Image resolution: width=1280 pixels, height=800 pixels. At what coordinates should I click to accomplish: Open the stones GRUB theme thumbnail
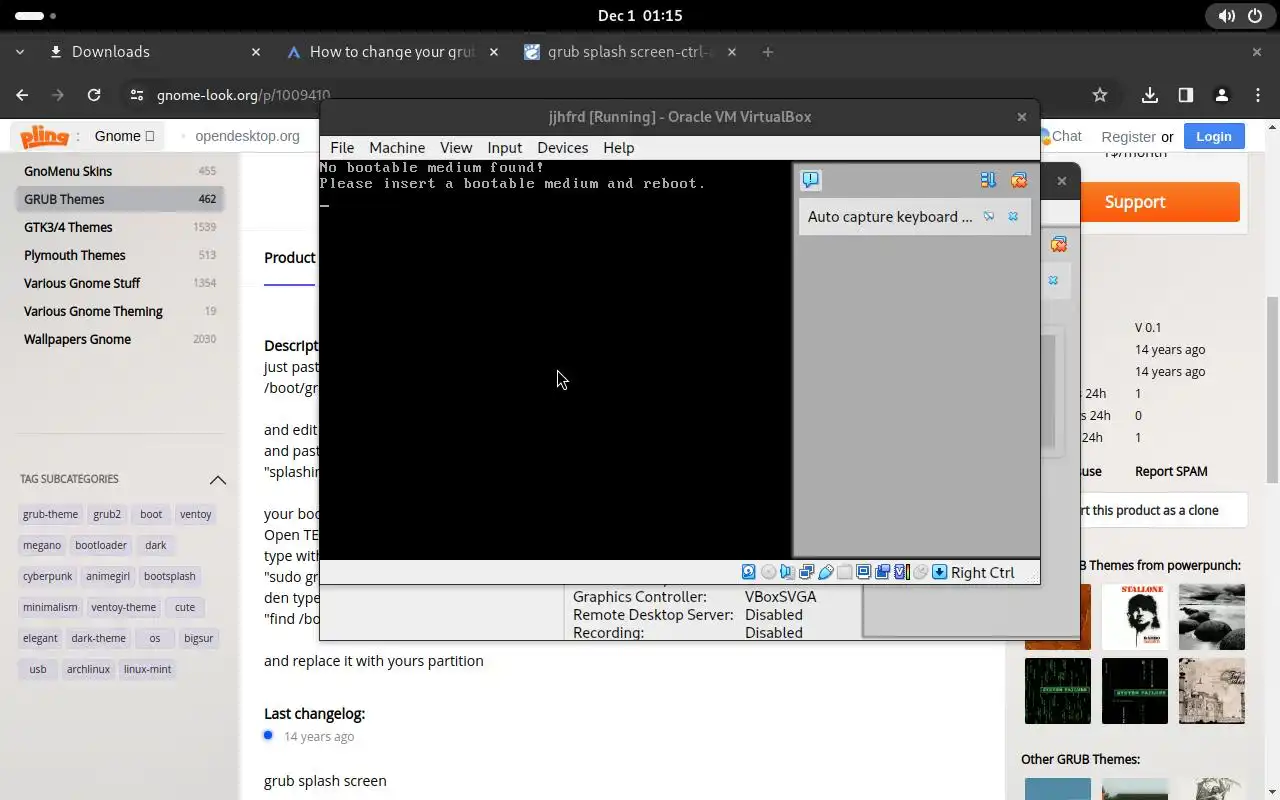click(x=1211, y=617)
